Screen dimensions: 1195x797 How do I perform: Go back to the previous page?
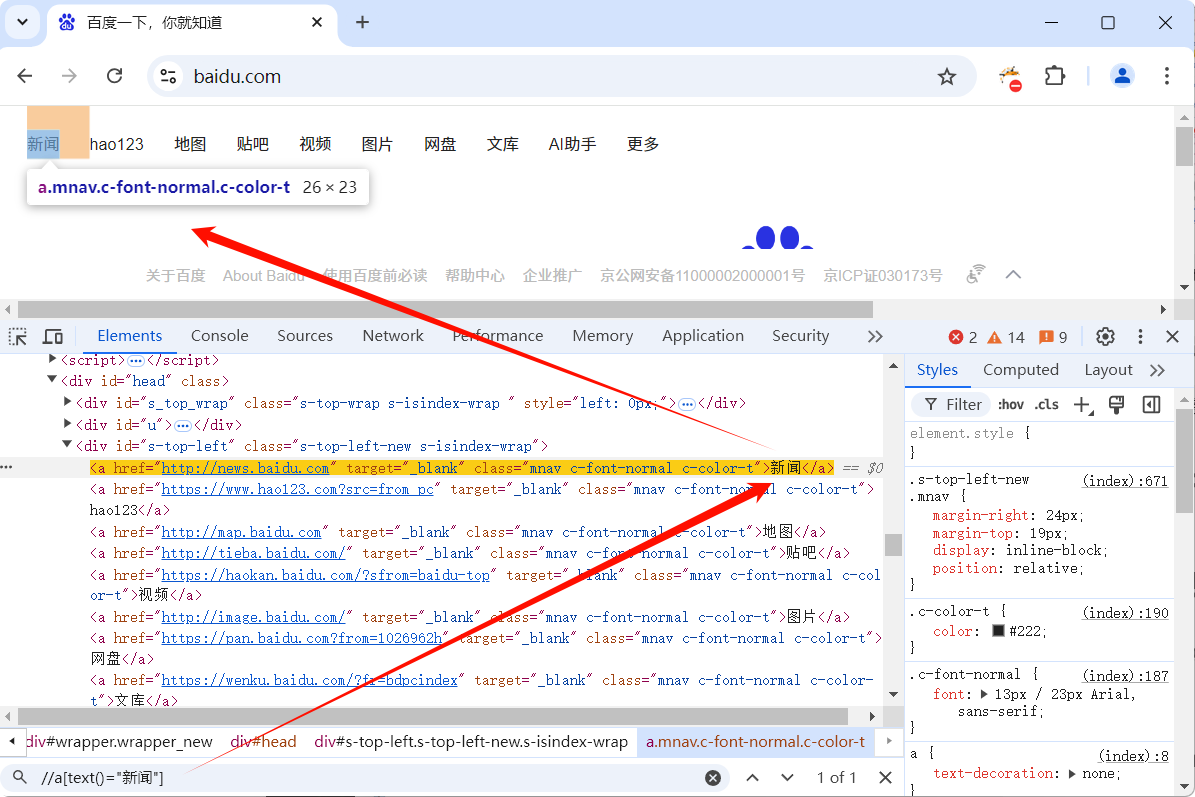[x=25, y=76]
